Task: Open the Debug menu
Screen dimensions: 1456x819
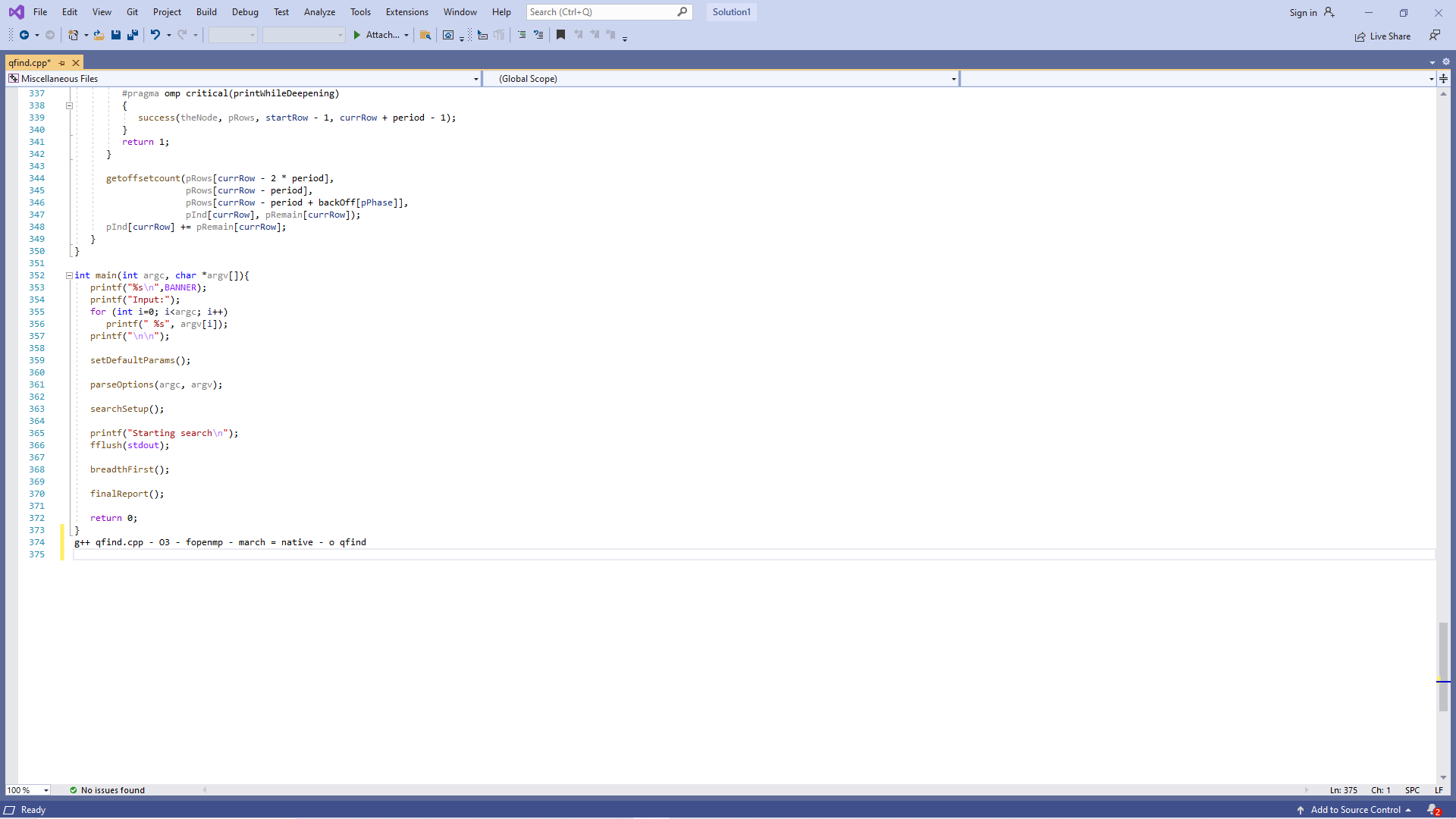Action: point(245,12)
